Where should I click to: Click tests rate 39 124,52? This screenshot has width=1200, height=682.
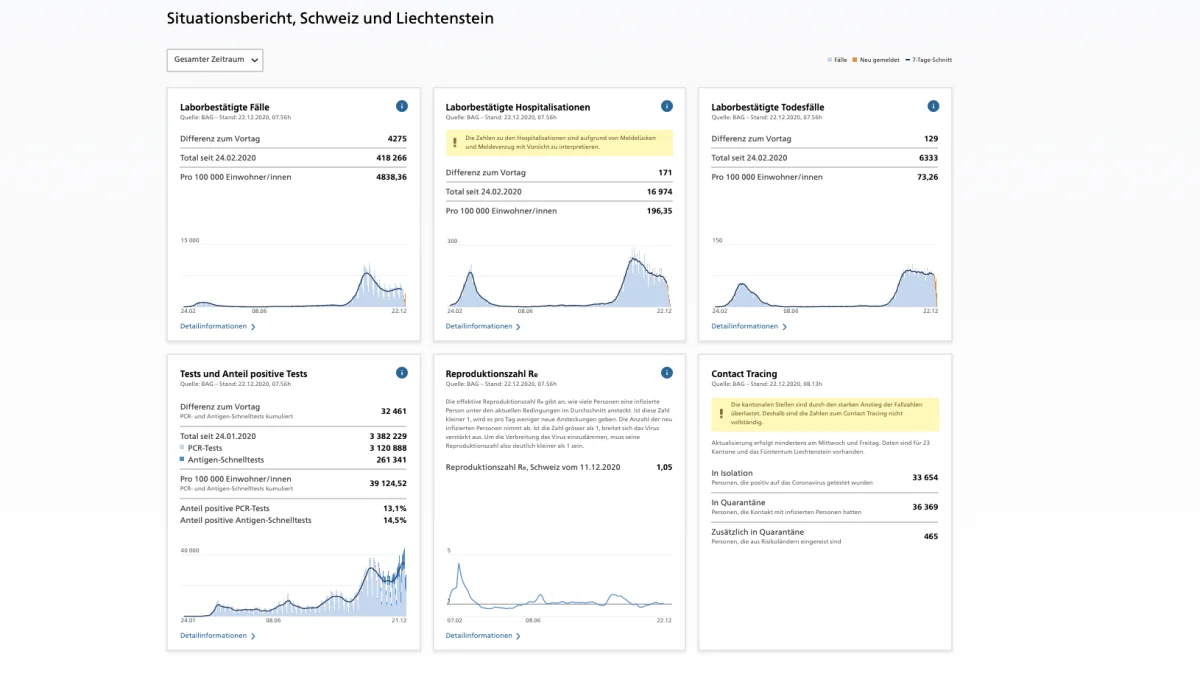pyautogui.click(x=390, y=483)
